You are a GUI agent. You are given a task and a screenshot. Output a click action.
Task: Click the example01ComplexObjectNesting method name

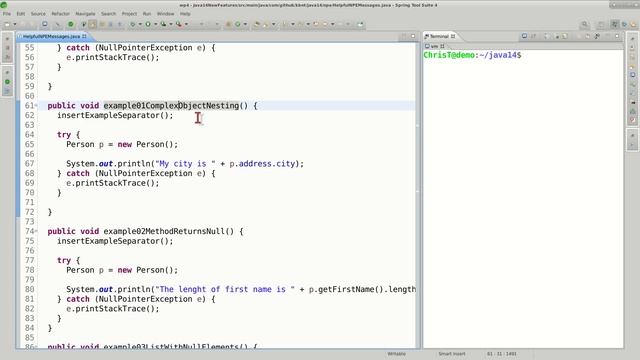point(171,106)
